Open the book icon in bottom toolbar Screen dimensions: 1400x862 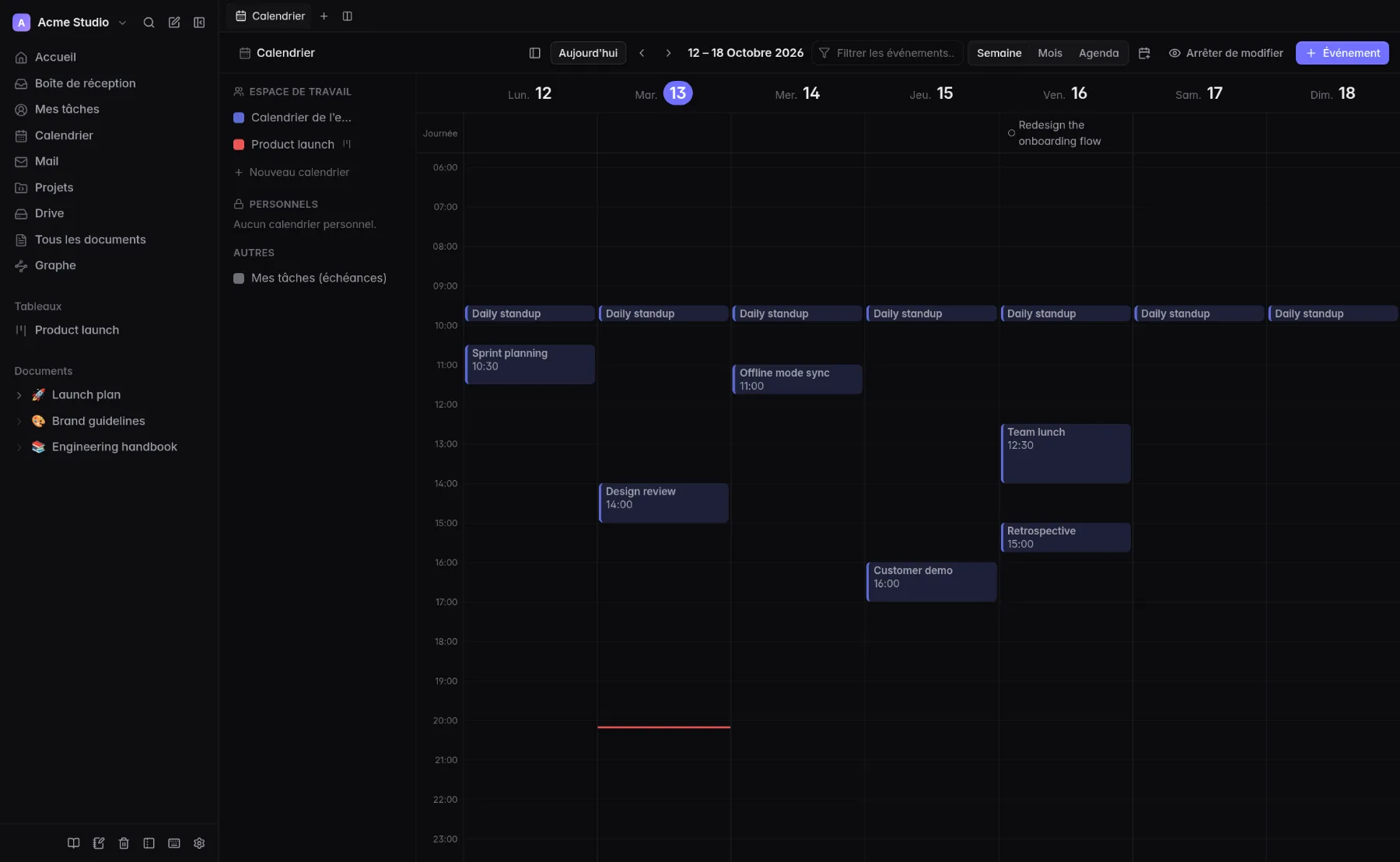[74, 843]
